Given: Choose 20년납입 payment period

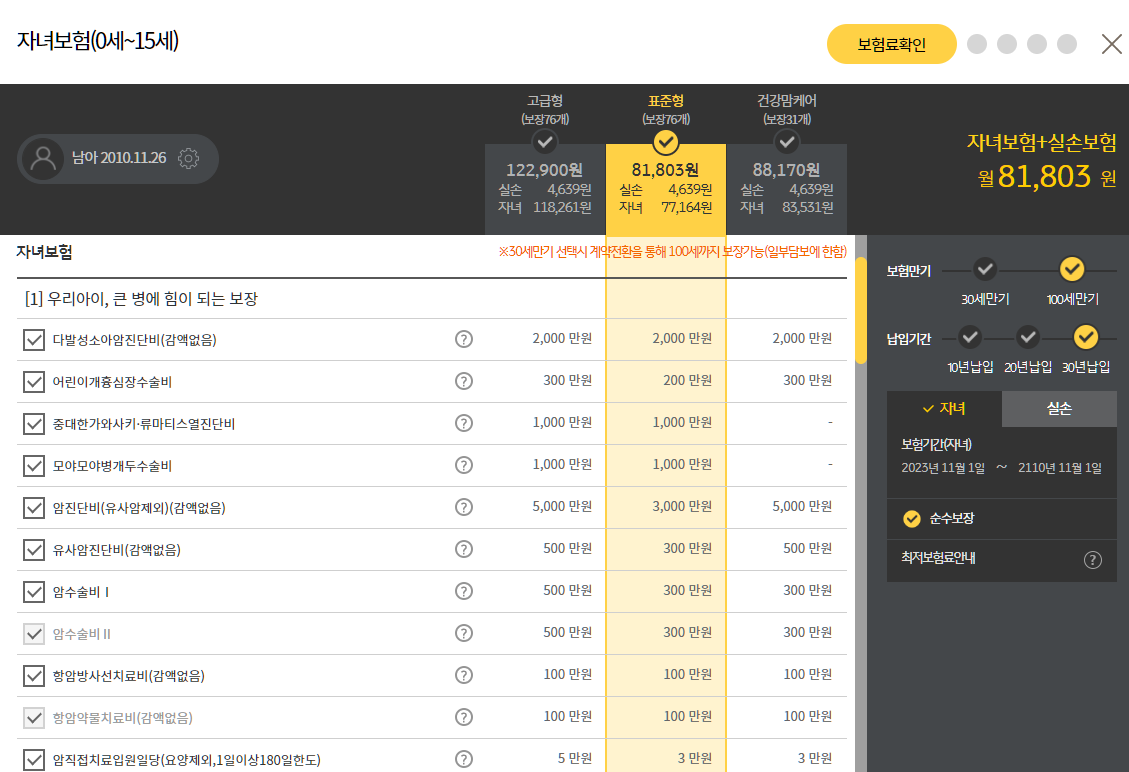Looking at the screenshot, I should point(1028,337).
